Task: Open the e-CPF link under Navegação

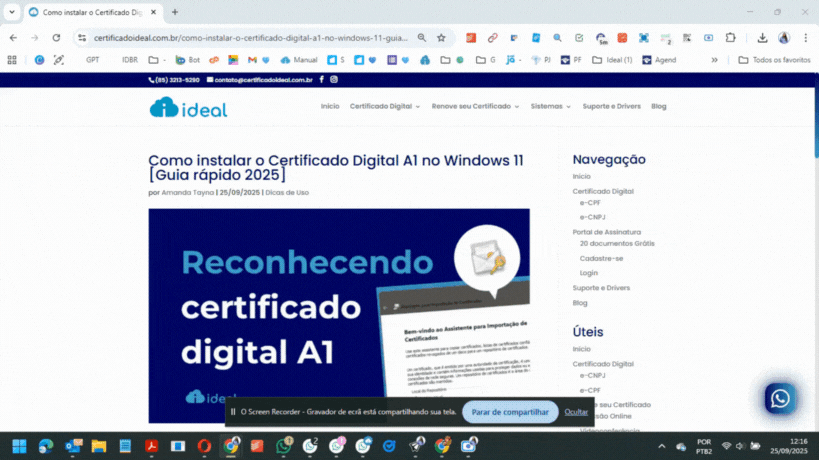Action: click(x=590, y=203)
